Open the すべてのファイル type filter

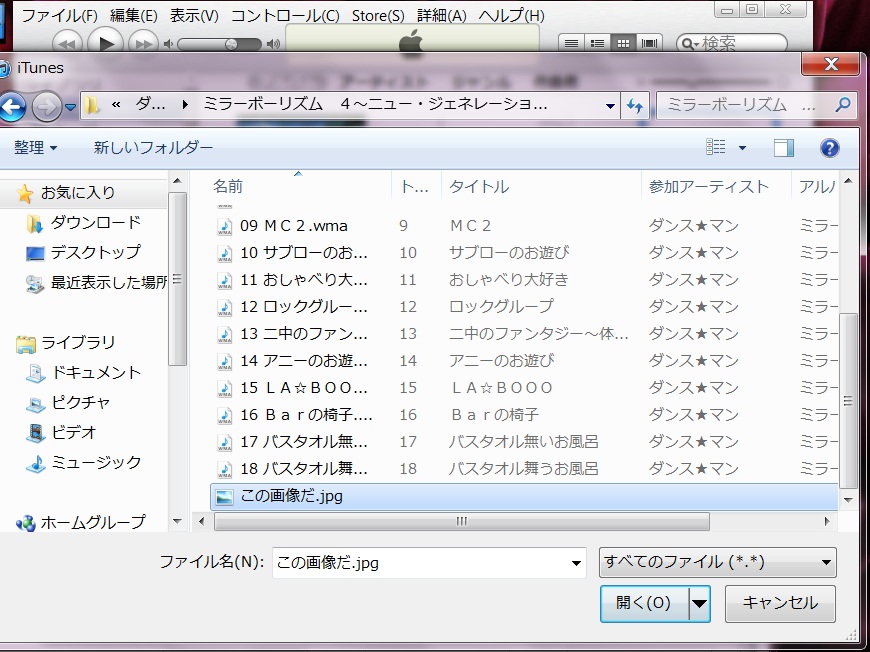717,563
